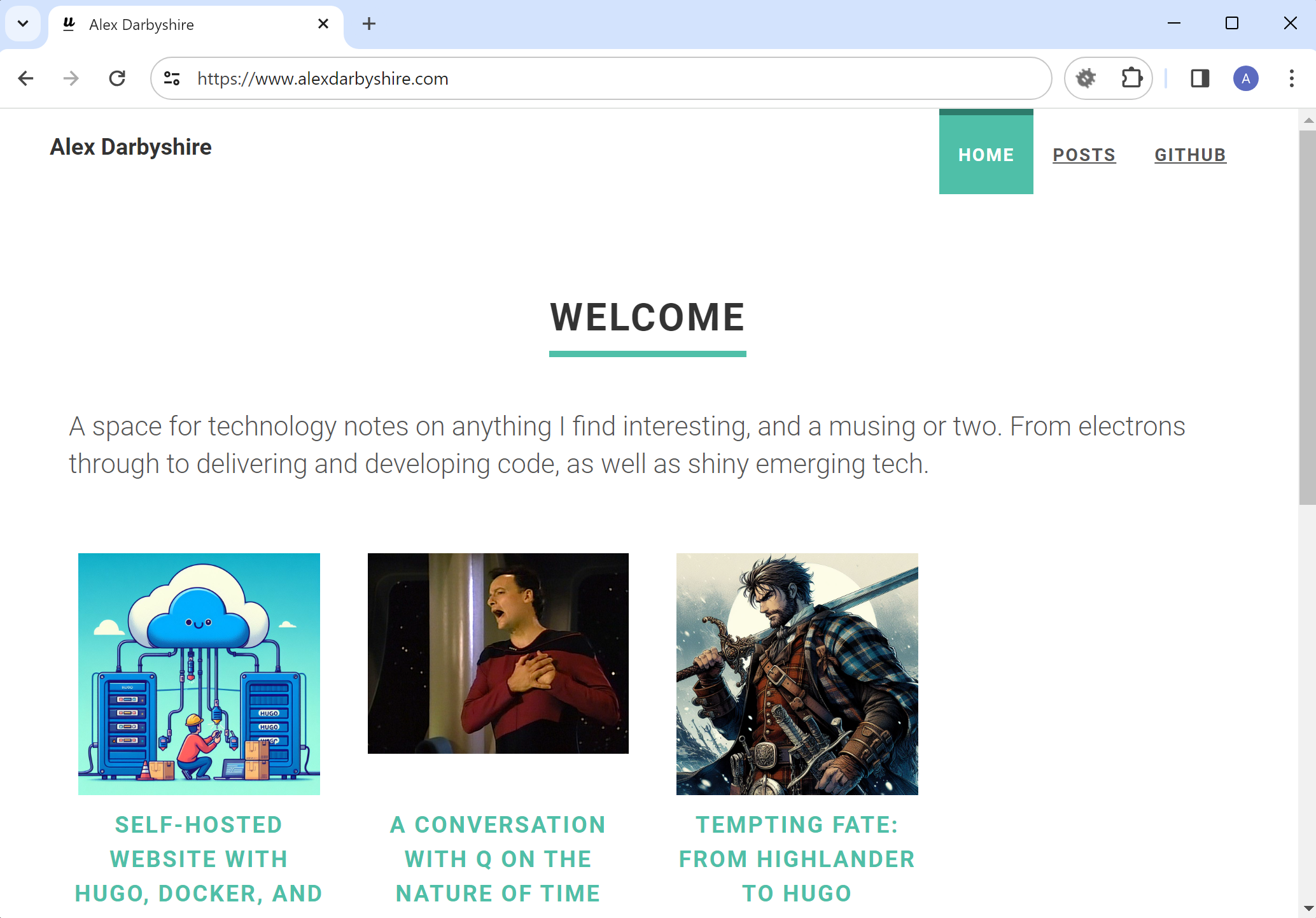Viewport: 1316px width, 918px height.
Task: Minimize the browser window
Action: coord(1174,24)
